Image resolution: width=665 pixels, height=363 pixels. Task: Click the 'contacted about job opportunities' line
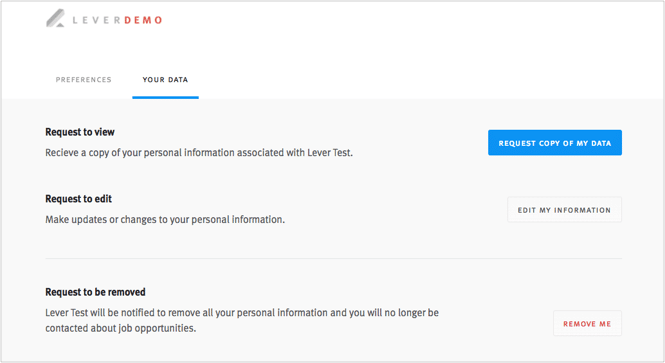click(x=121, y=328)
